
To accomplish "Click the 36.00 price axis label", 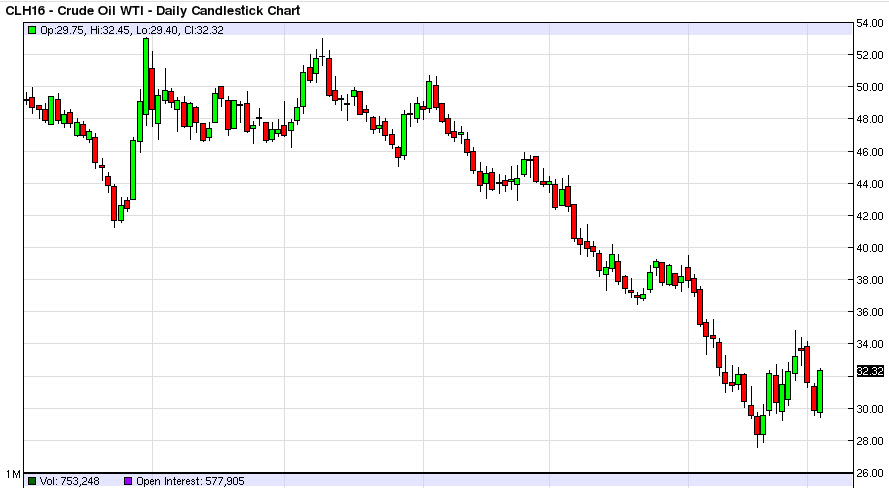I will click(870, 312).
